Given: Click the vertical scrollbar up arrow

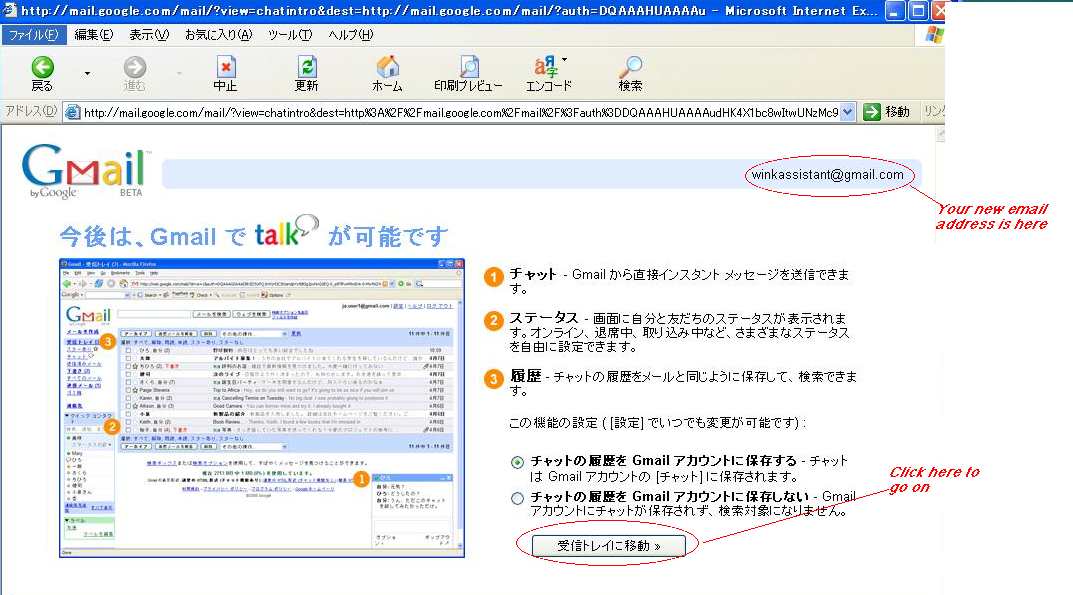Looking at the screenshot, I should pos(940,135).
